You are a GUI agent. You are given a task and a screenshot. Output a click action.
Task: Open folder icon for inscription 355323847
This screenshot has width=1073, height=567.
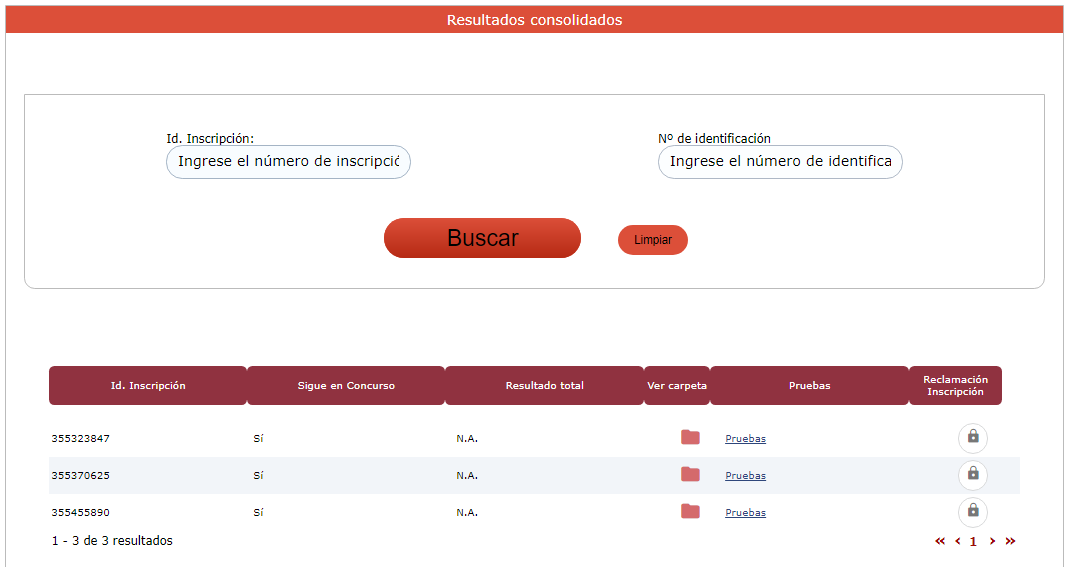(690, 437)
